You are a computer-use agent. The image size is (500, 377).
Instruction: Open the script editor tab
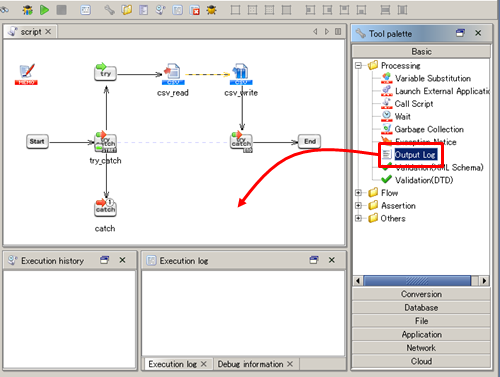point(31,32)
